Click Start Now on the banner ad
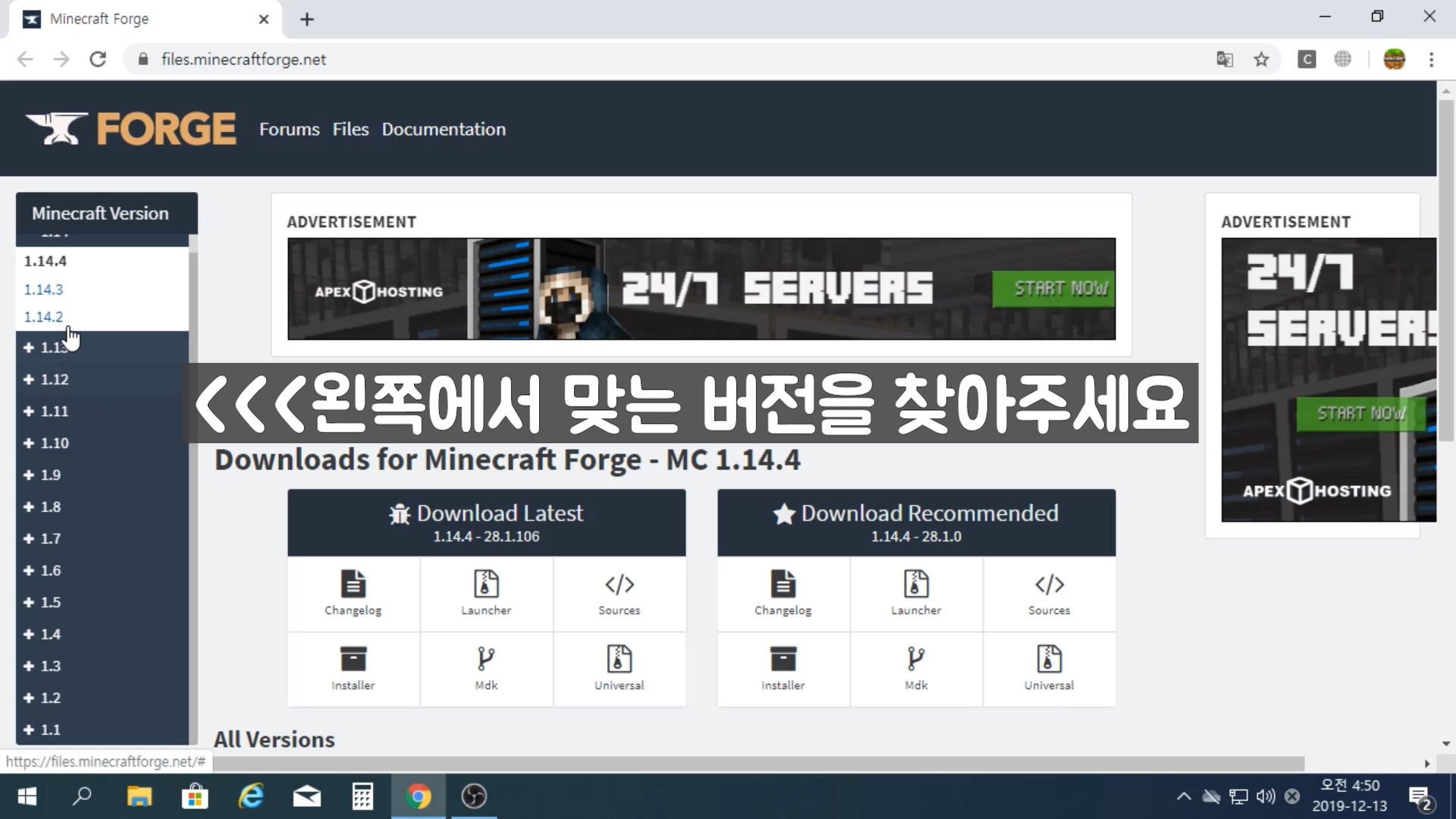Image resolution: width=1456 pixels, height=819 pixels. click(1054, 289)
